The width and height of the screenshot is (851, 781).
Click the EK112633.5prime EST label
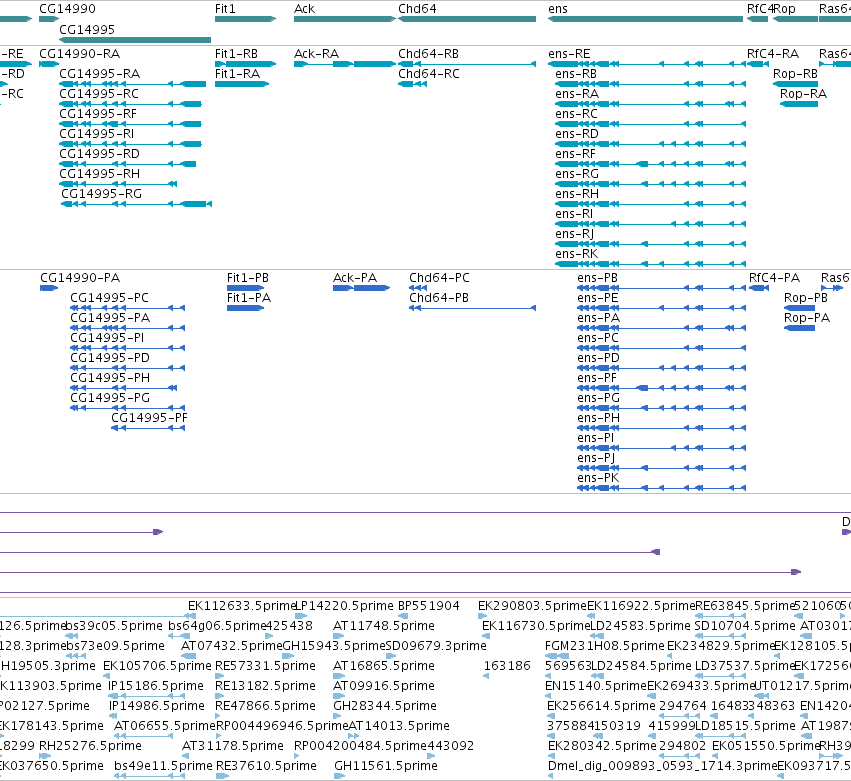pos(242,606)
